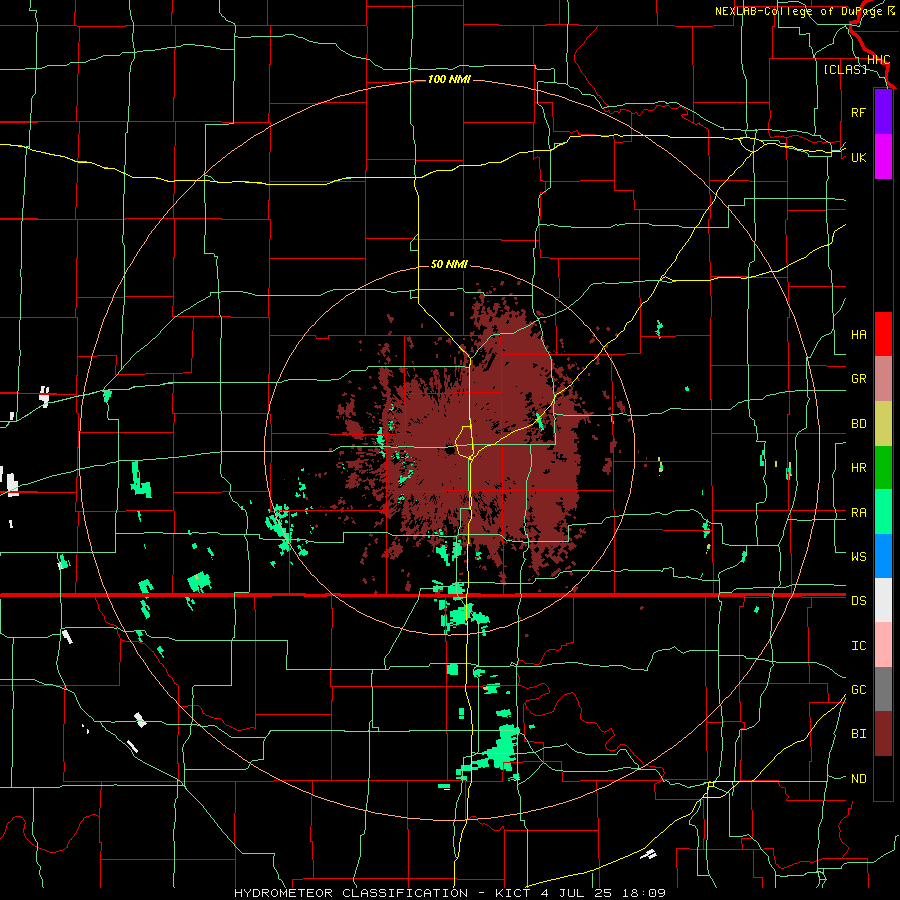The height and width of the screenshot is (900, 900).
Task: Click the WS legend label
Action: tap(858, 557)
